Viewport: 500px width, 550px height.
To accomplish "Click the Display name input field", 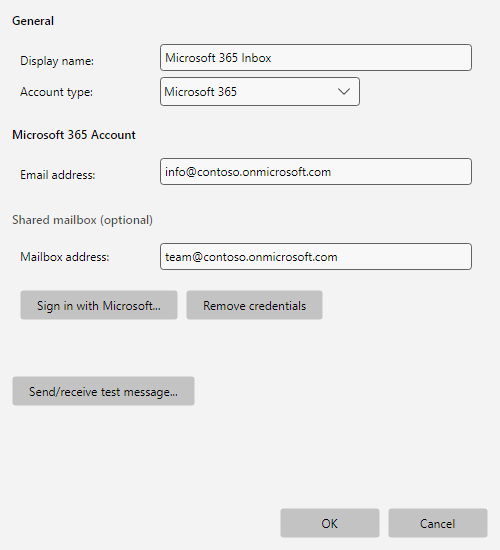I will pyautogui.click(x=316, y=58).
